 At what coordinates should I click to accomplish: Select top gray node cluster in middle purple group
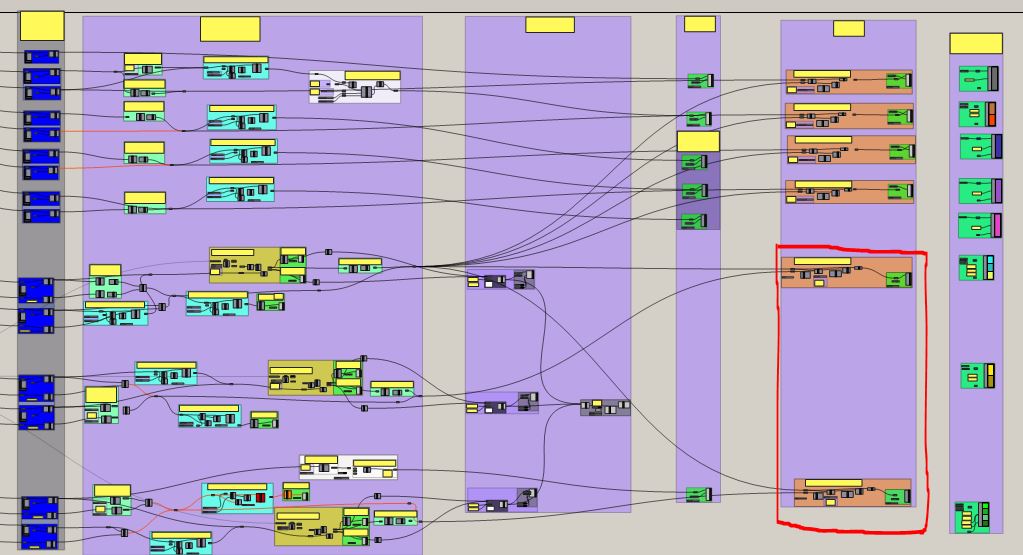tap(500, 279)
